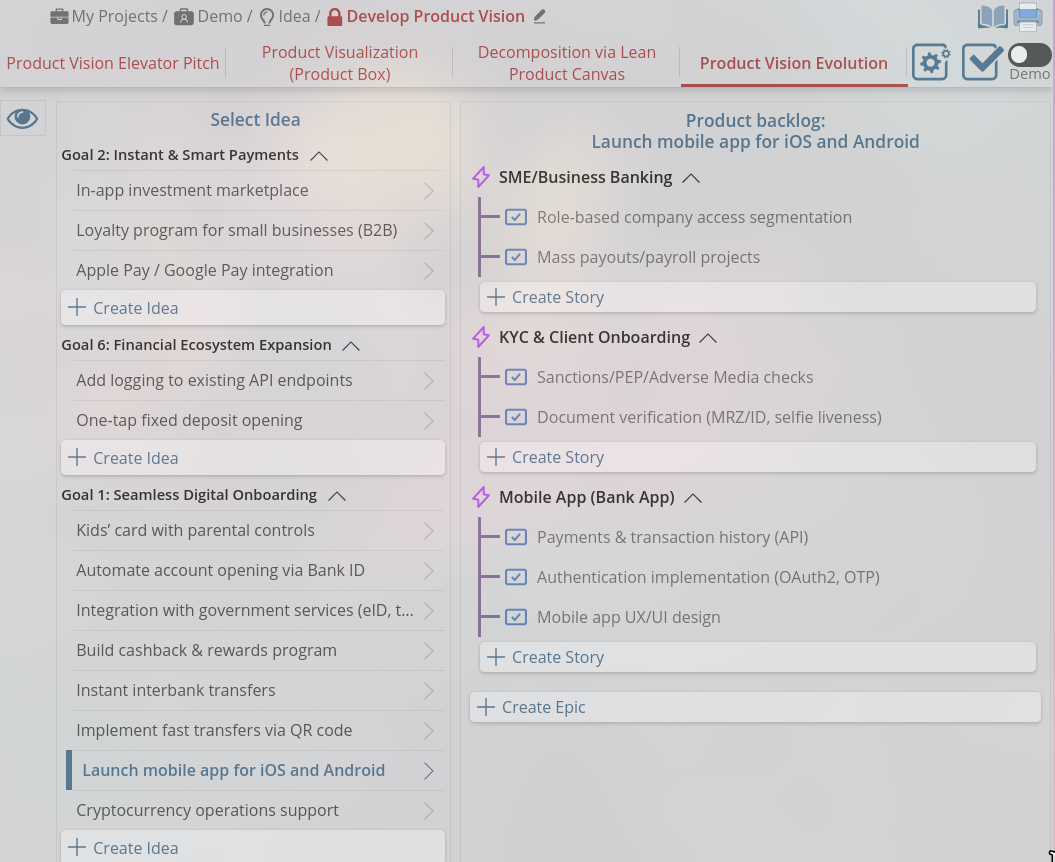The height and width of the screenshot is (862, 1055).
Task: Check the Mass payouts/payroll projects story checkbox
Action: click(x=516, y=257)
